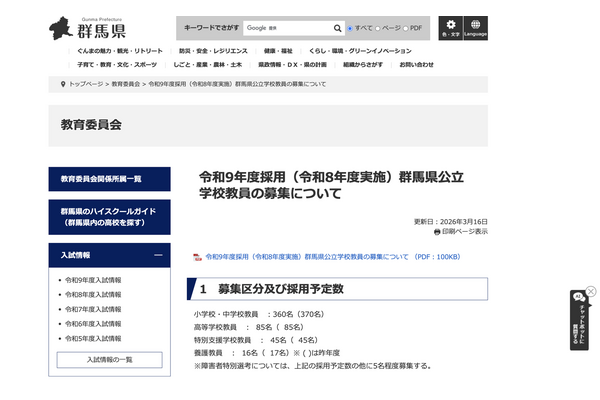Click the location pin breadcrumb icon
The width and height of the screenshot is (600, 400).
click(x=63, y=84)
